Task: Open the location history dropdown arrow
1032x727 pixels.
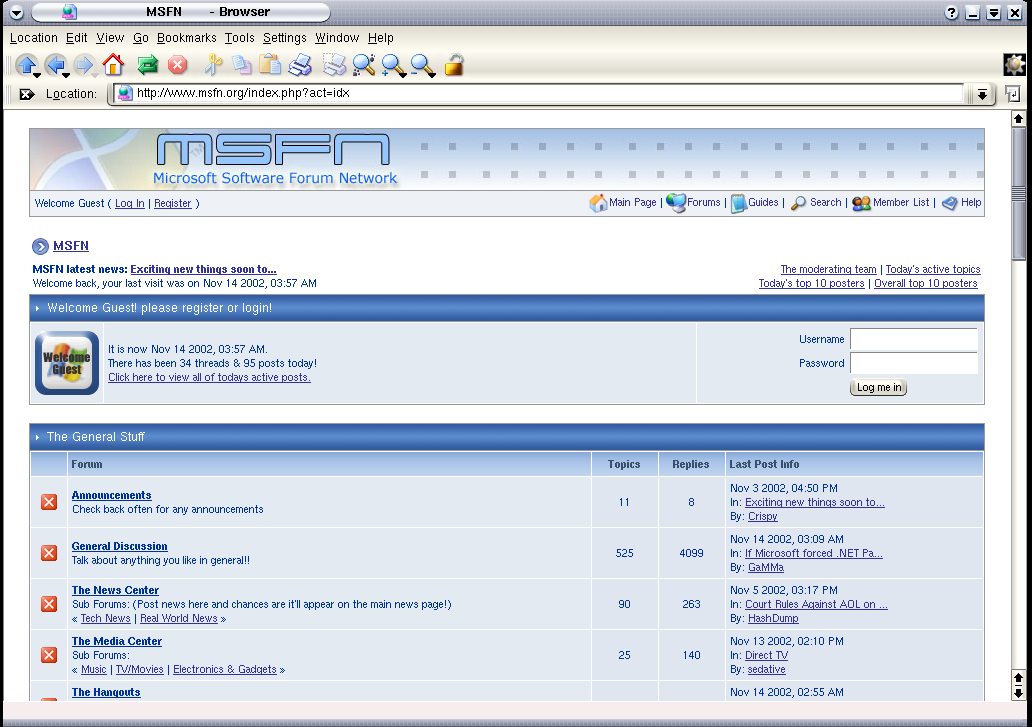Action: tap(982, 94)
